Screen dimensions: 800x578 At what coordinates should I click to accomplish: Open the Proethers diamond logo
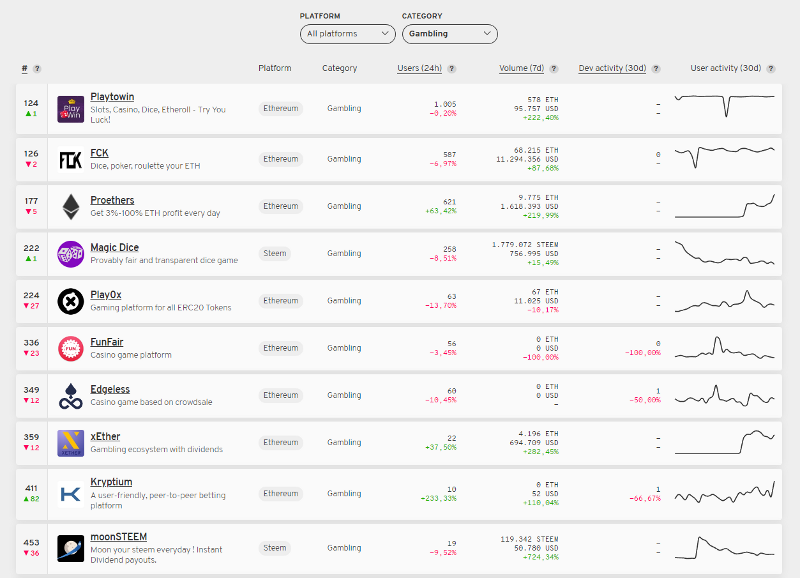pos(70,207)
